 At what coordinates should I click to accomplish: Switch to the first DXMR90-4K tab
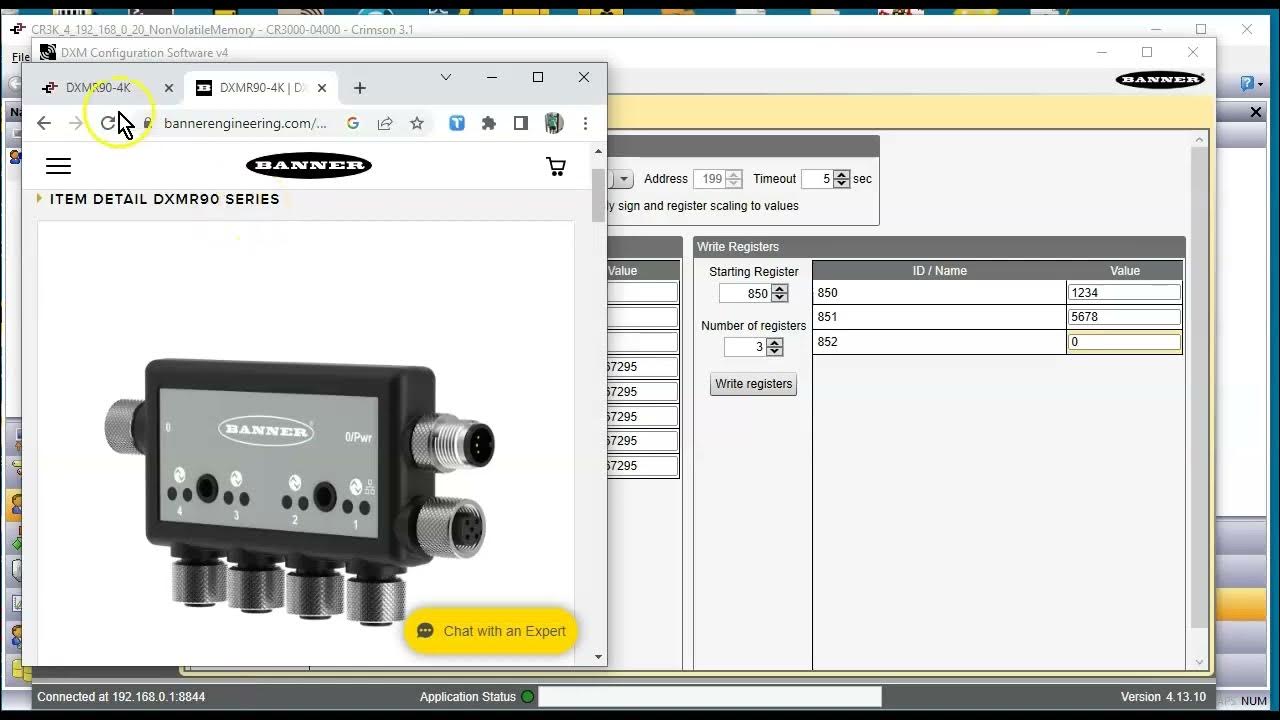point(98,88)
